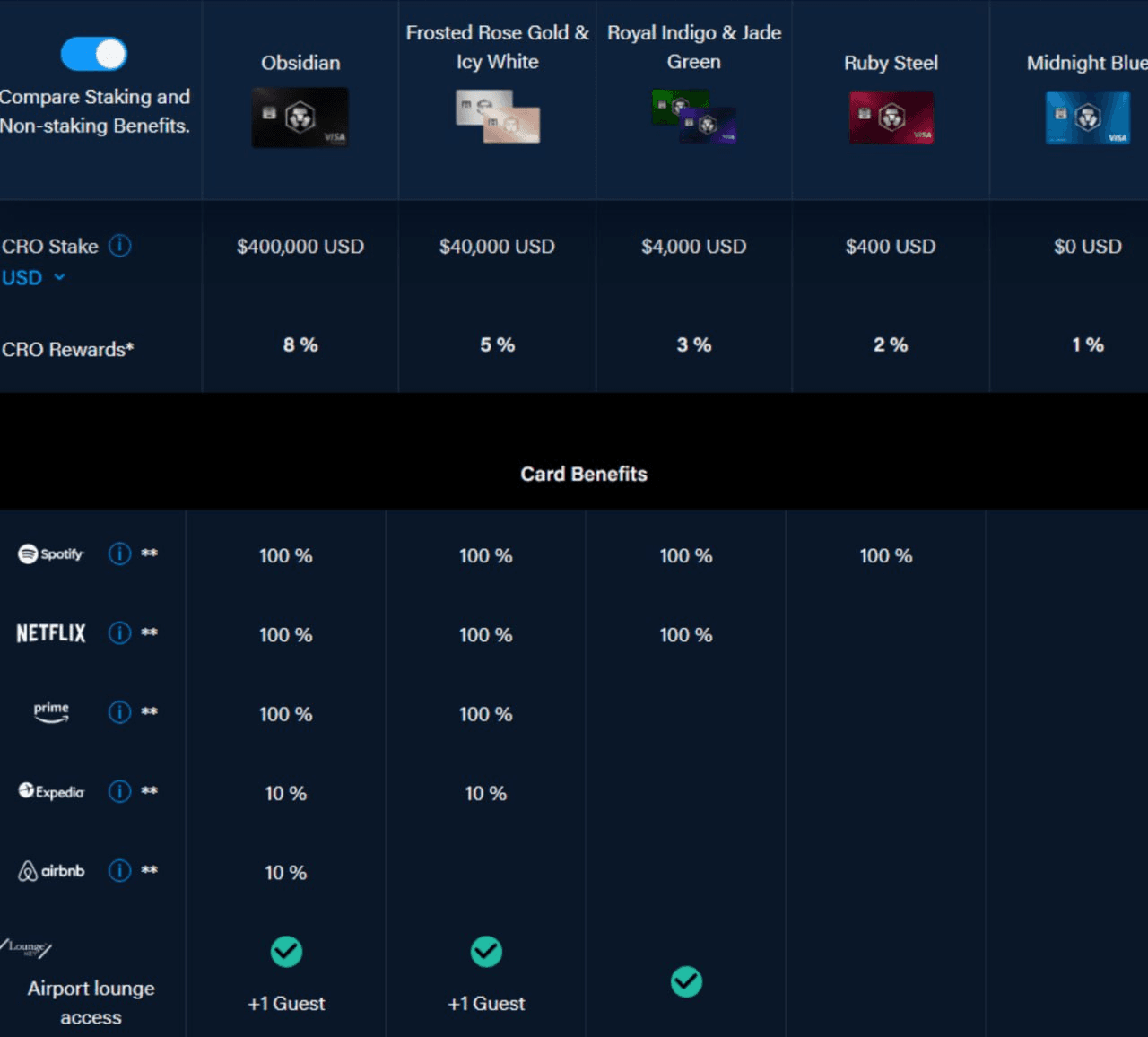
Task: Select the Obsidian card image
Action: 300,118
